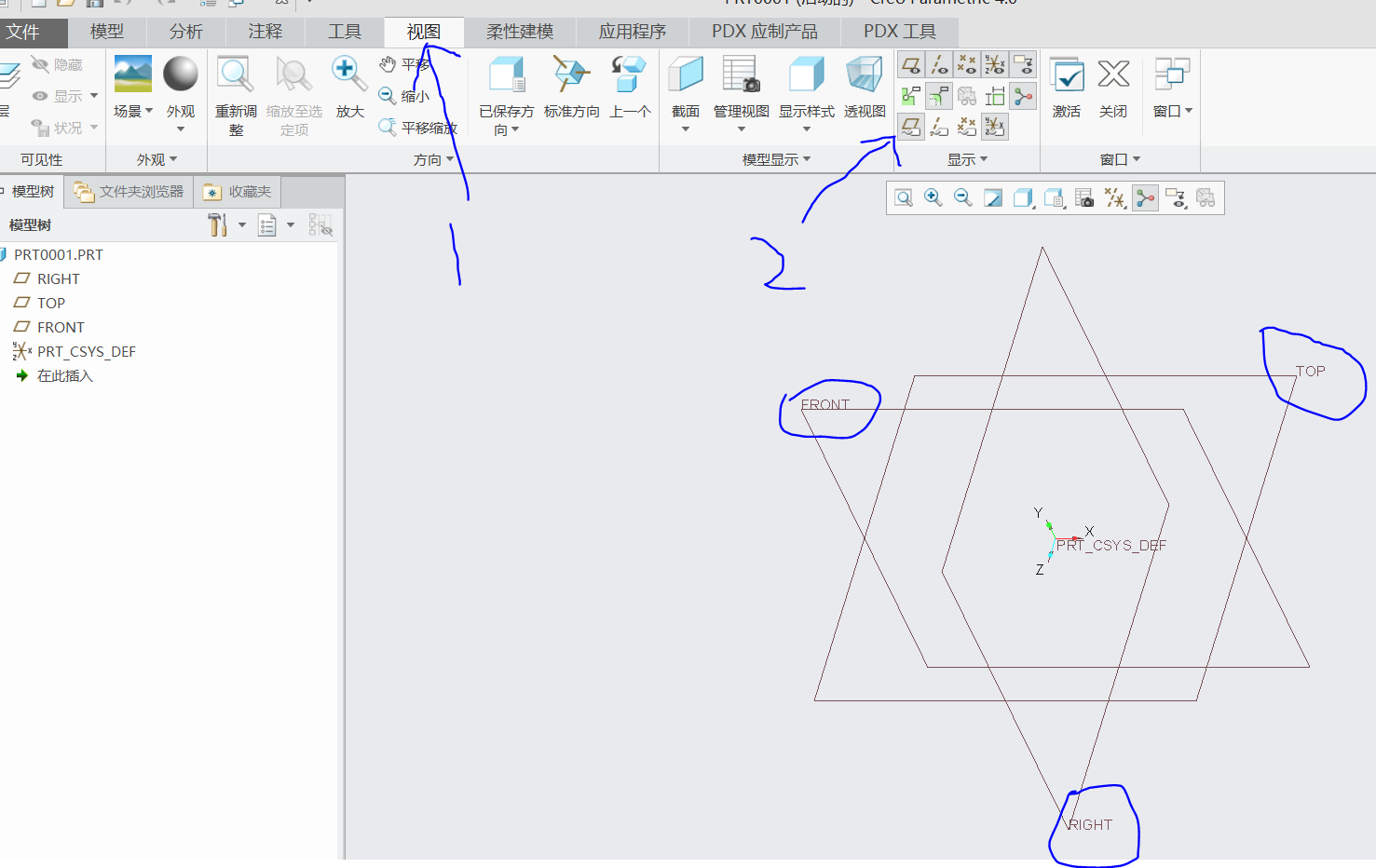Image resolution: width=1376 pixels, height=868 pixels.
Task: Switch to the 分析 ribbon tab
Action: pos(185,32)
